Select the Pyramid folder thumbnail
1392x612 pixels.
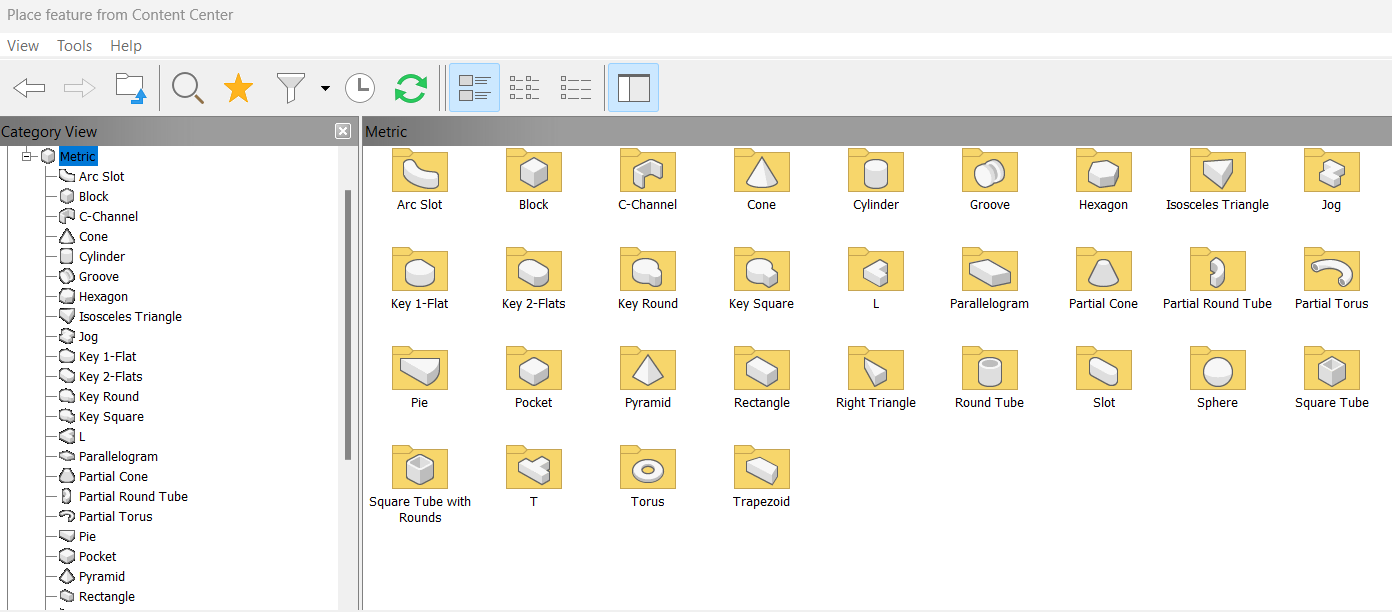647,369
